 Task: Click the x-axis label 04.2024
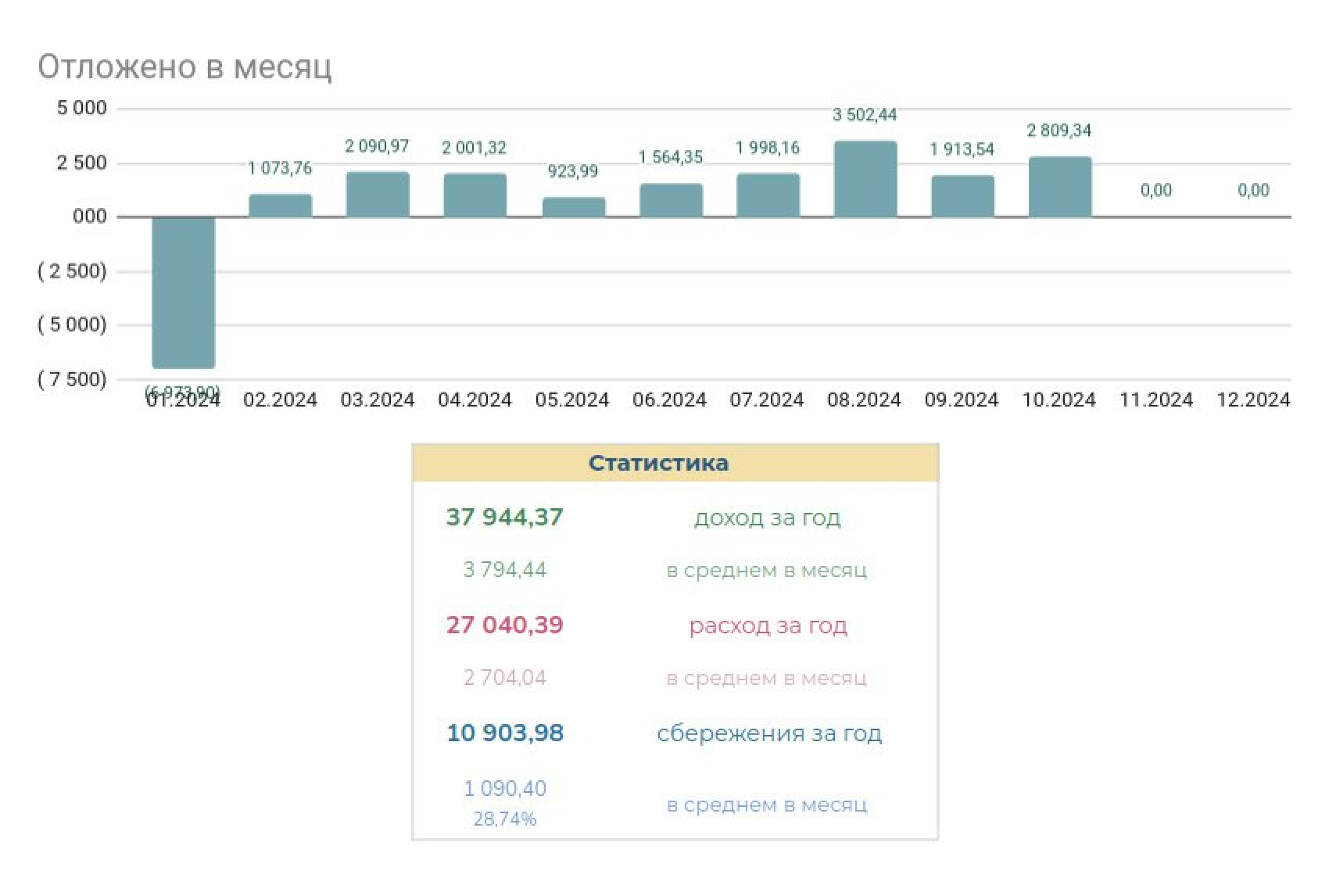(x=475, y=400)
